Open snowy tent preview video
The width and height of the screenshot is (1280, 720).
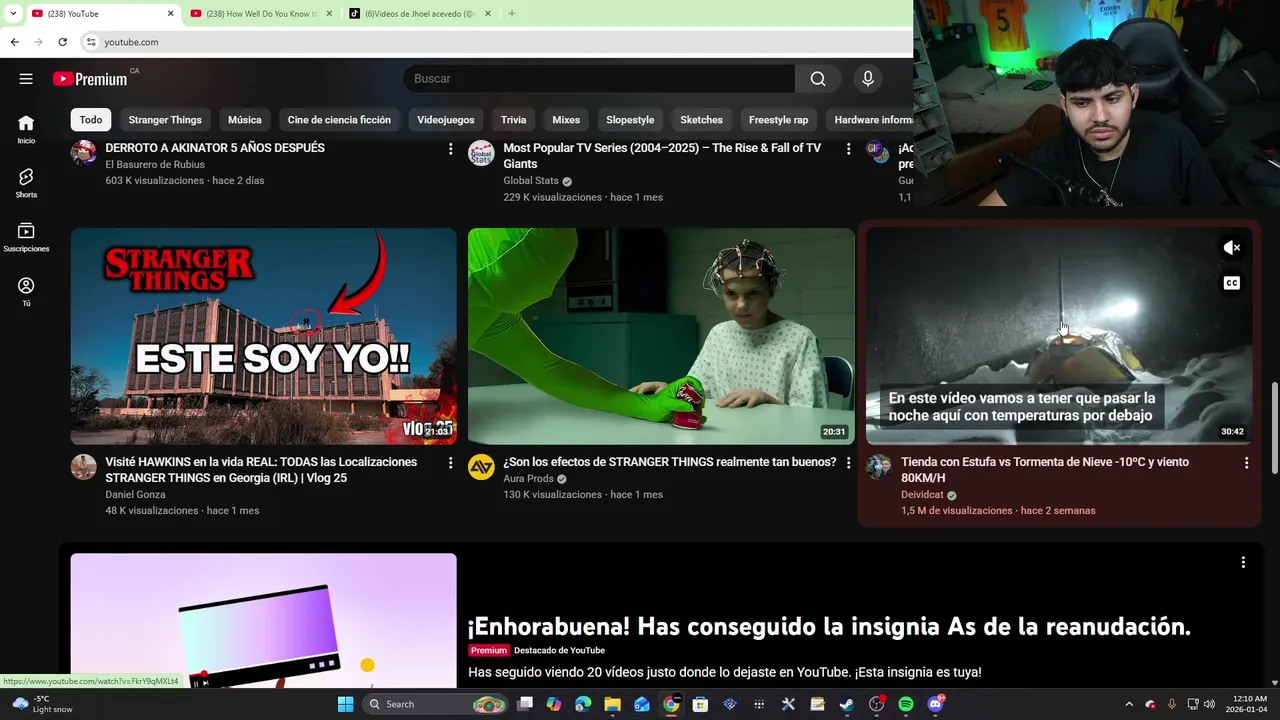pos(1059,336)
